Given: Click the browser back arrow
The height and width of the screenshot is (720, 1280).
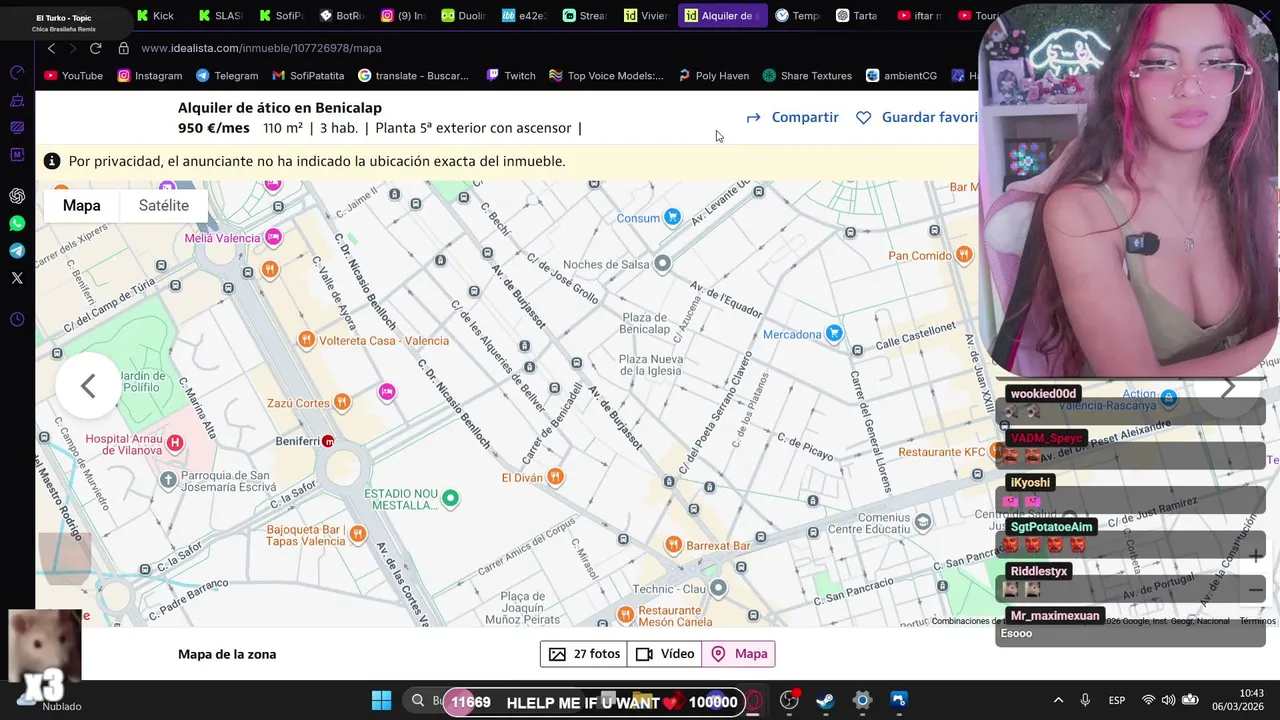Looking at the screenshot, I should point(51,48).
